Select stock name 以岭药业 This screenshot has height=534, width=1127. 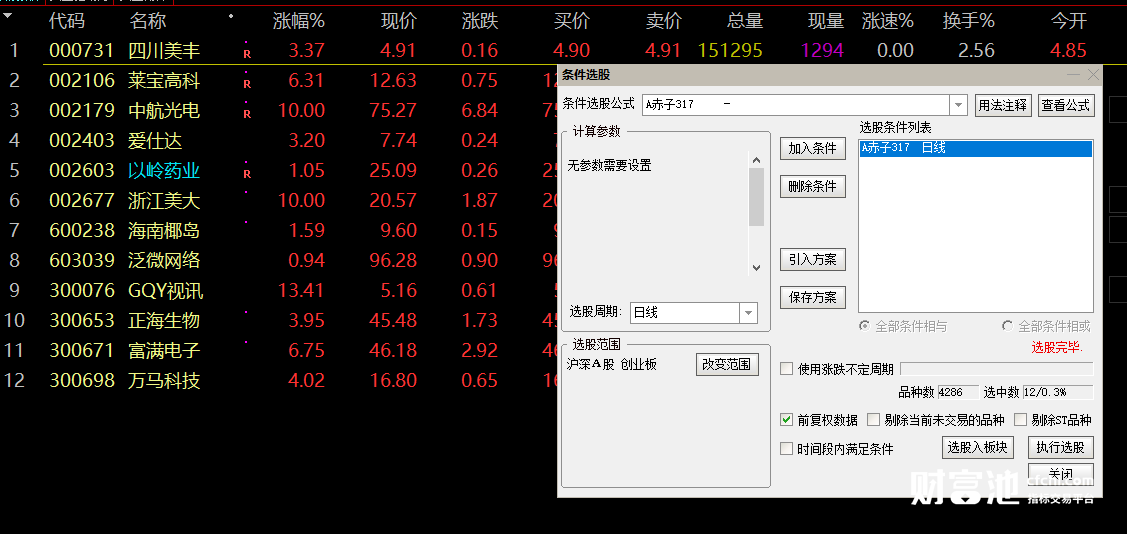pyautogui.click(x=164, y=170)
